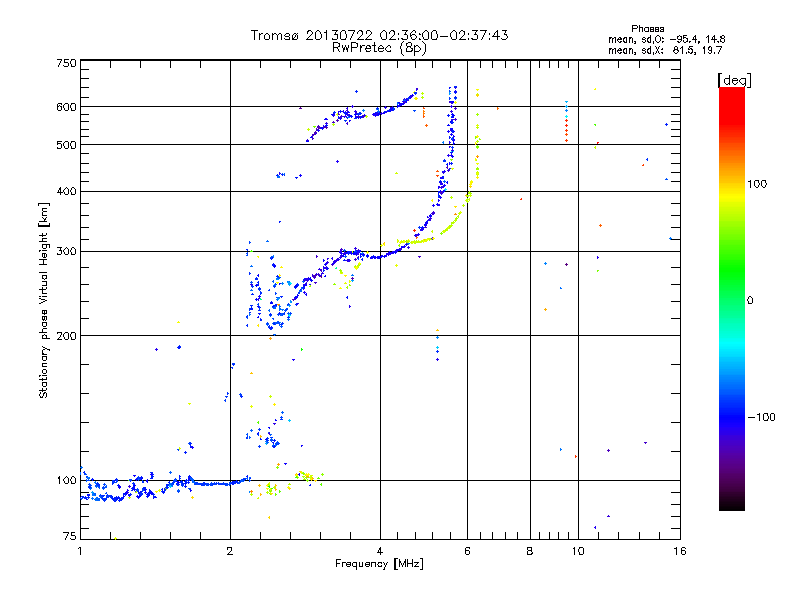Select the 'RwPretec (8p)' subtitle text

[379, 48]
